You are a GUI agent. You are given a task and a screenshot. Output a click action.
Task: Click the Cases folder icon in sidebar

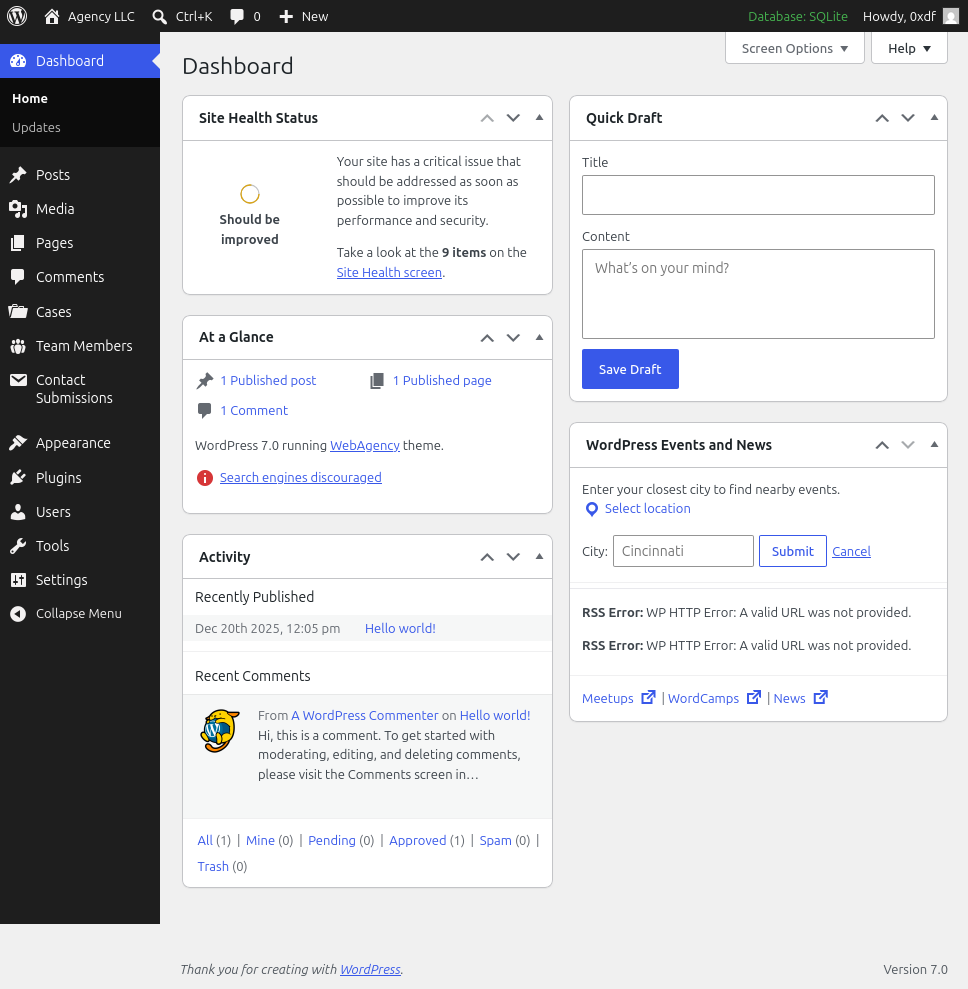pyautogui.click(x=18, y=312)
